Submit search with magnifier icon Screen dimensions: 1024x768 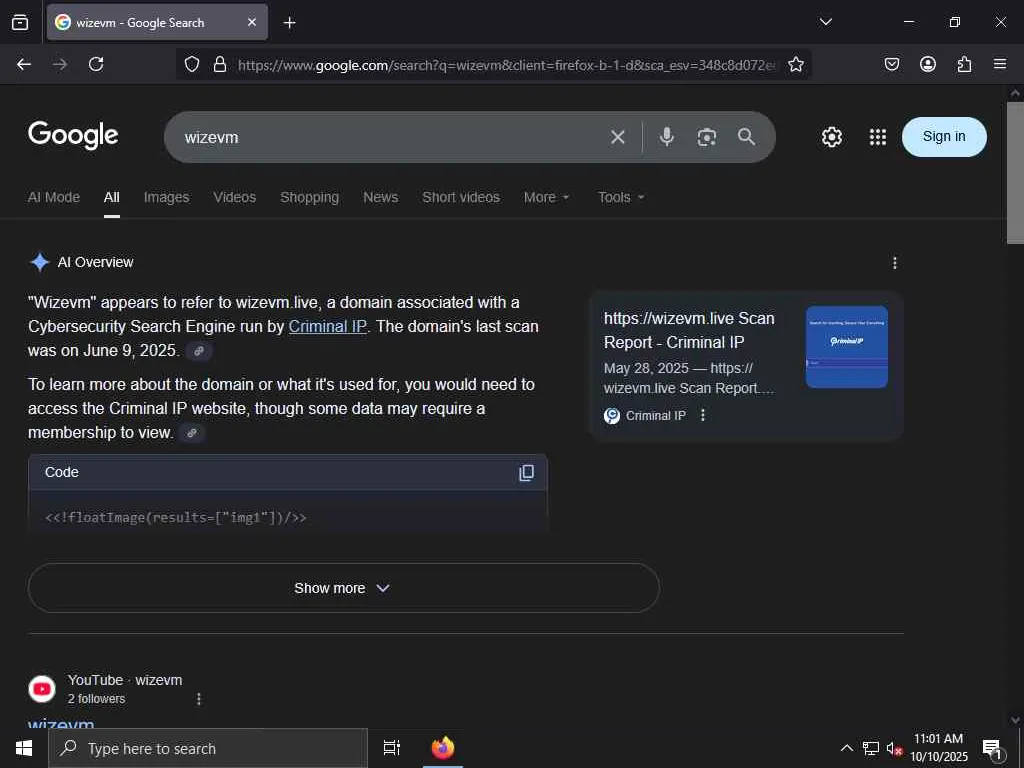[746, 136]
